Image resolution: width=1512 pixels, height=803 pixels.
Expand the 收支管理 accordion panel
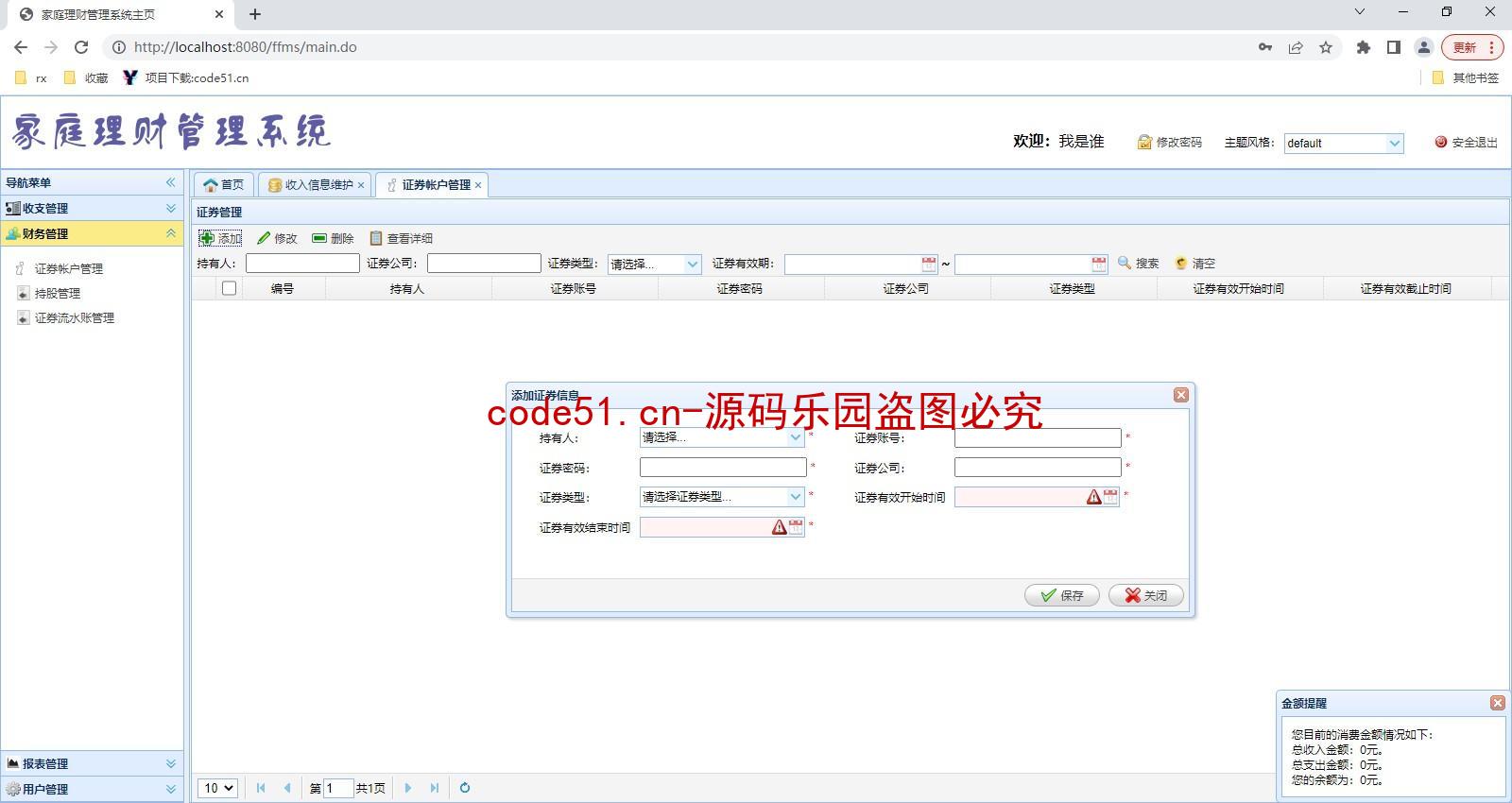point(93,208)
